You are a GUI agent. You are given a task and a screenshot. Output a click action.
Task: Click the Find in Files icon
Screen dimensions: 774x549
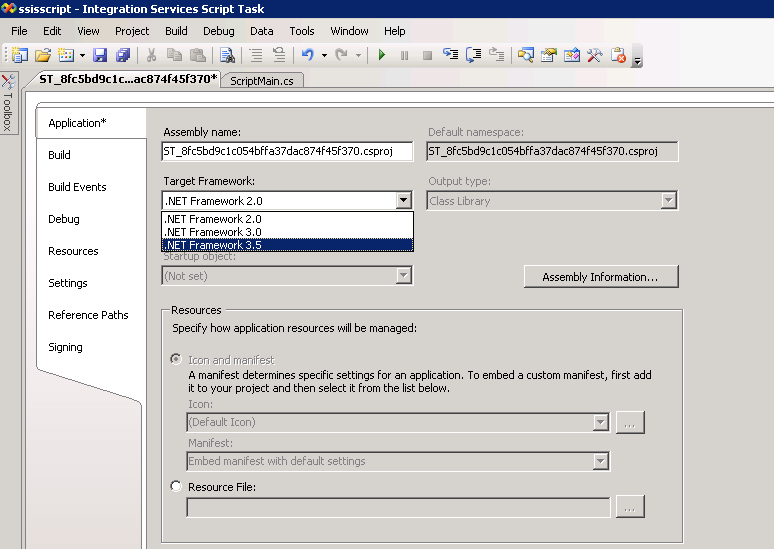tap(227, 55)
